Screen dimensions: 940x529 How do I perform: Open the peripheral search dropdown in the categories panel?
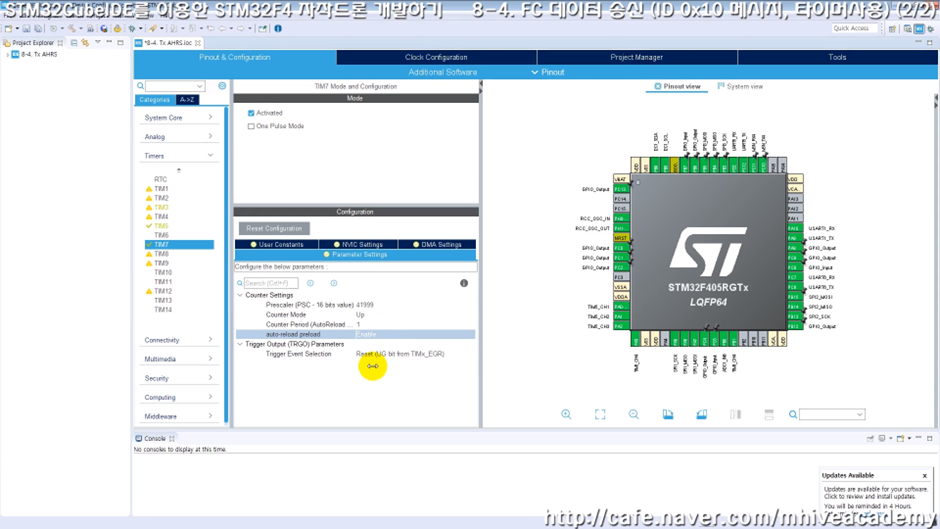(200, 86)
